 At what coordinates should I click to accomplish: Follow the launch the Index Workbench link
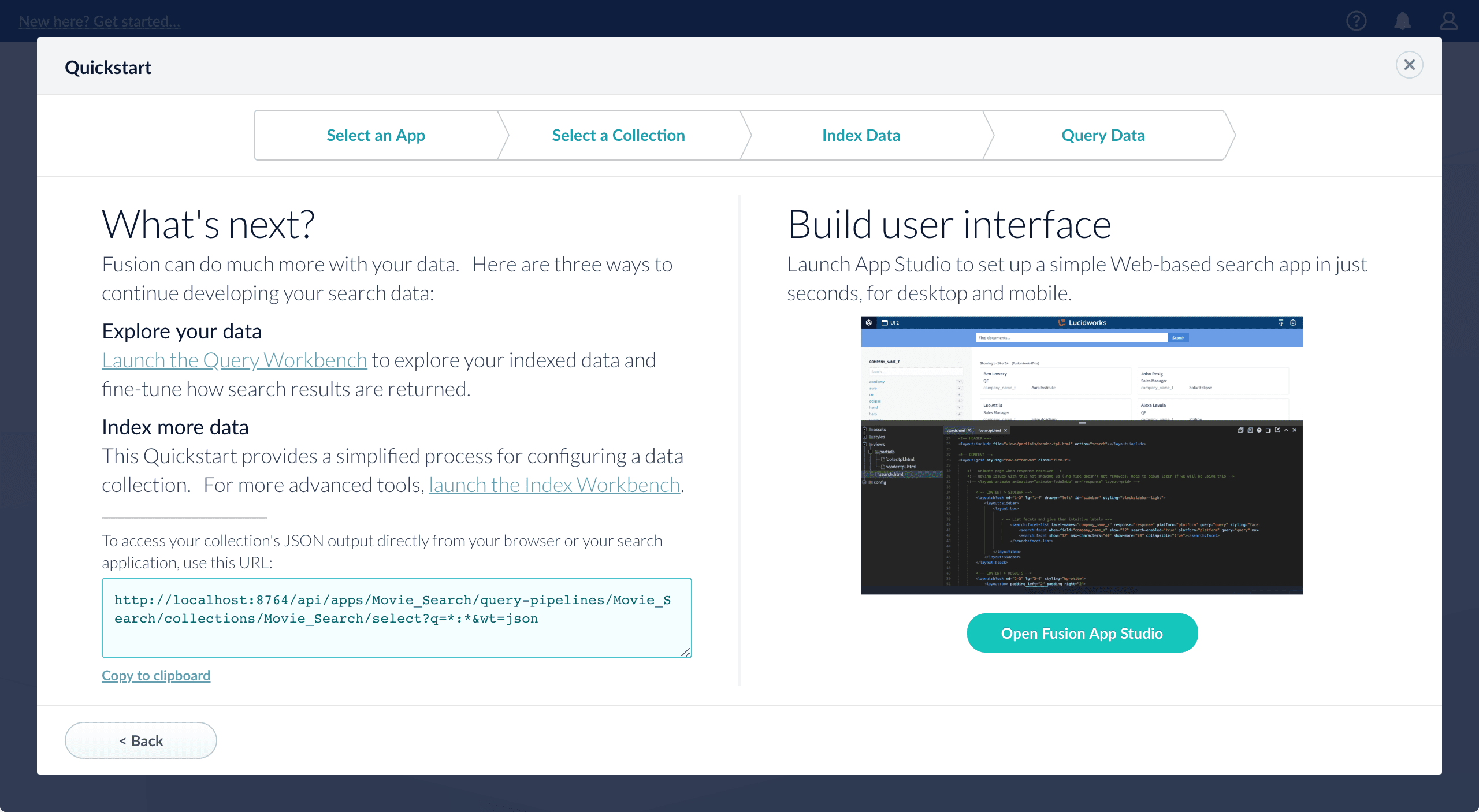[554, 485]
